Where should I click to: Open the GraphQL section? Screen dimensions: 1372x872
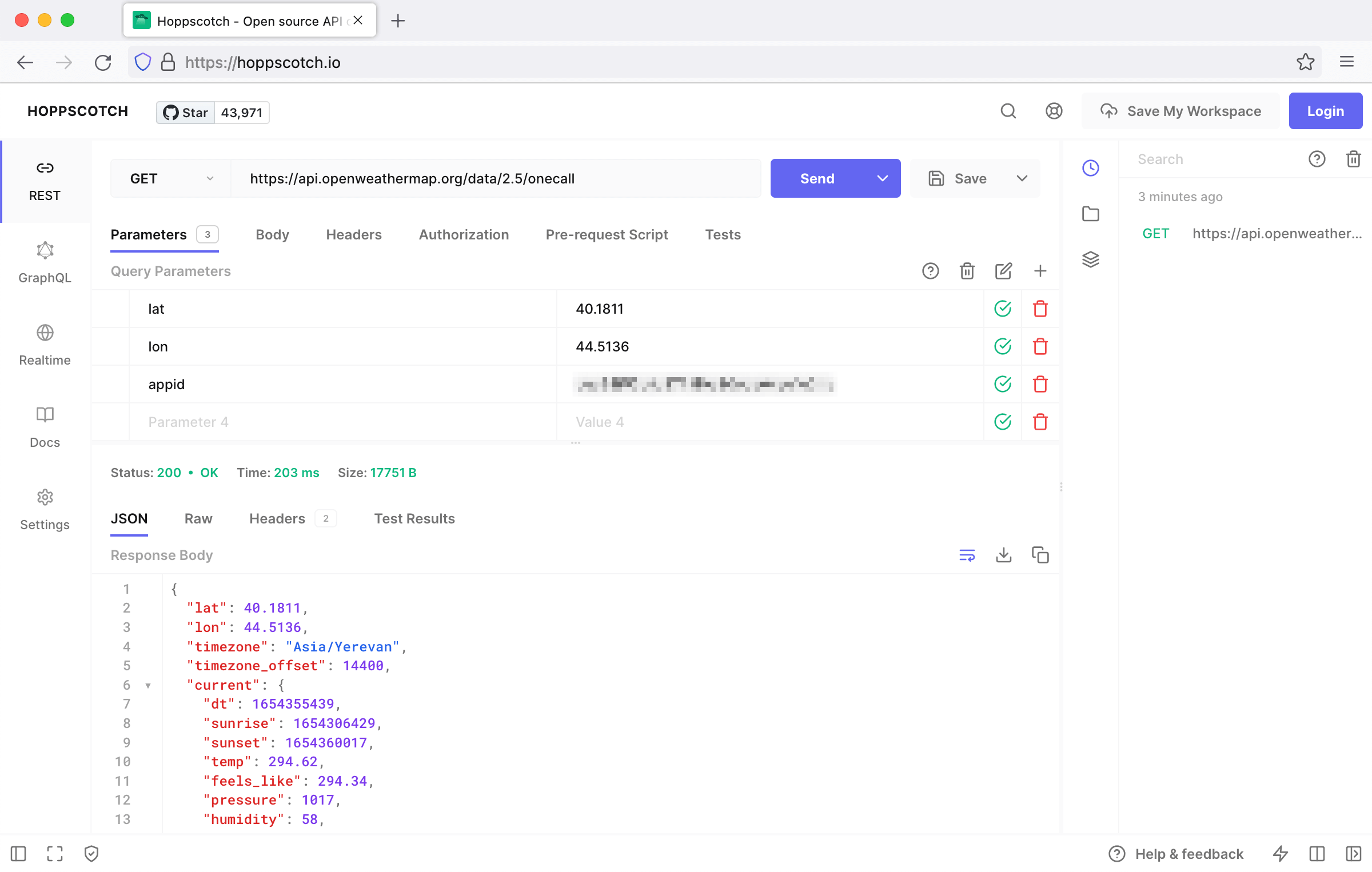pos(45,263)
